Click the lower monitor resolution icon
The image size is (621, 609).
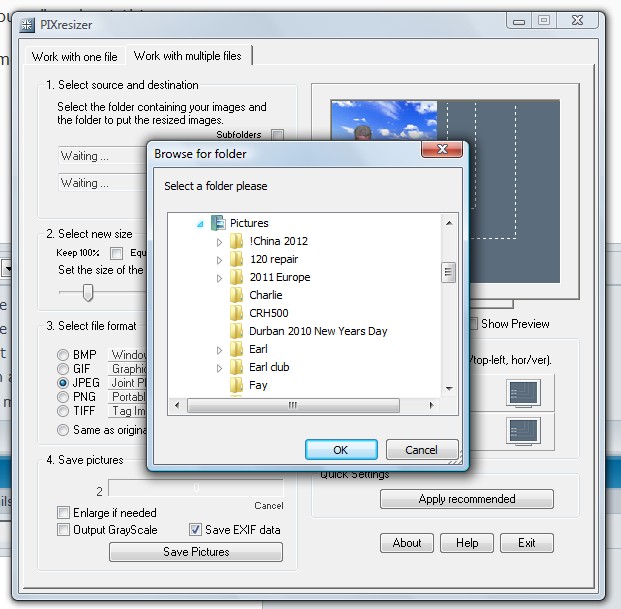tap(523, 431)
